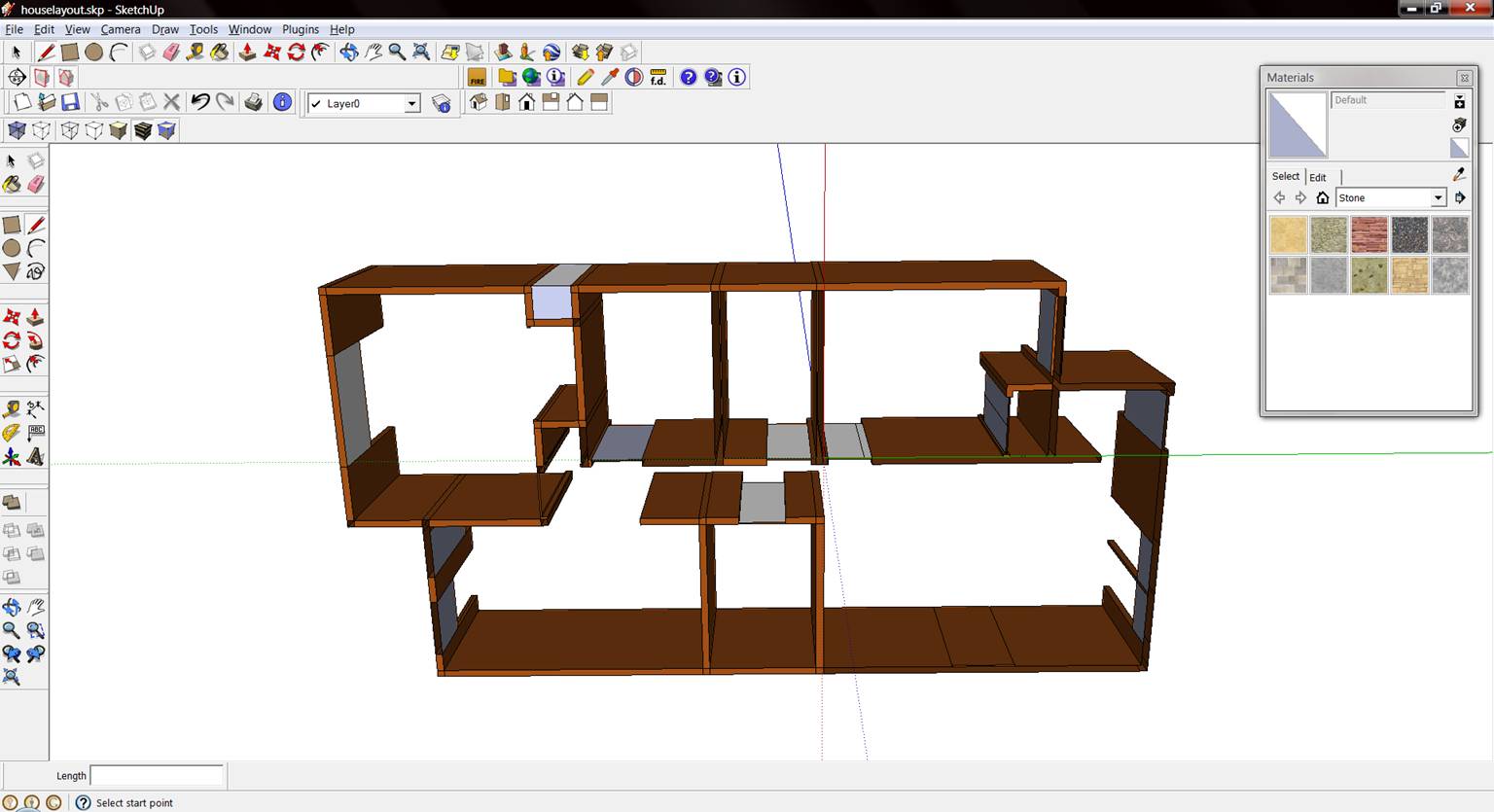Expand the Stone material library dropdown
This screenshot has width=1494, height=812.
pyautogui.click(x=1438, y=198)
